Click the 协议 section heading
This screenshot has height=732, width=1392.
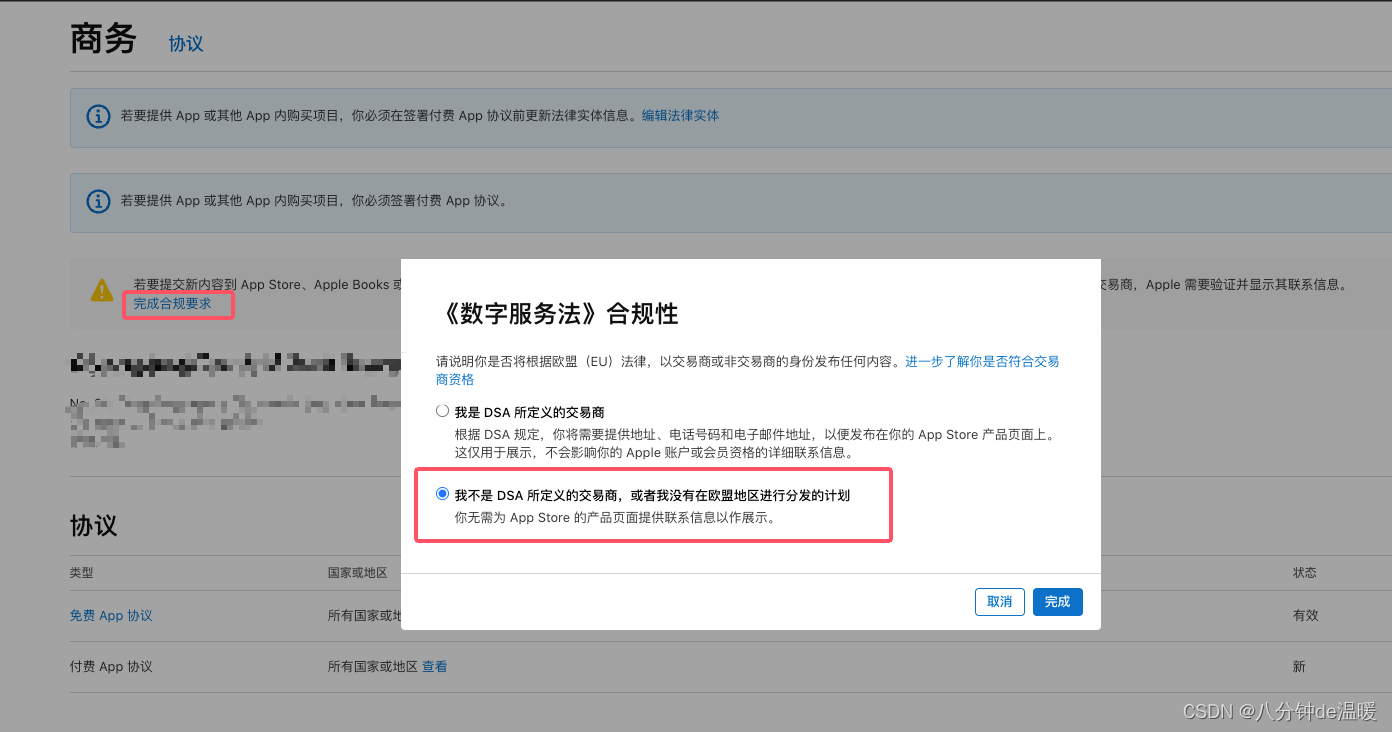[x=94, y=525]
